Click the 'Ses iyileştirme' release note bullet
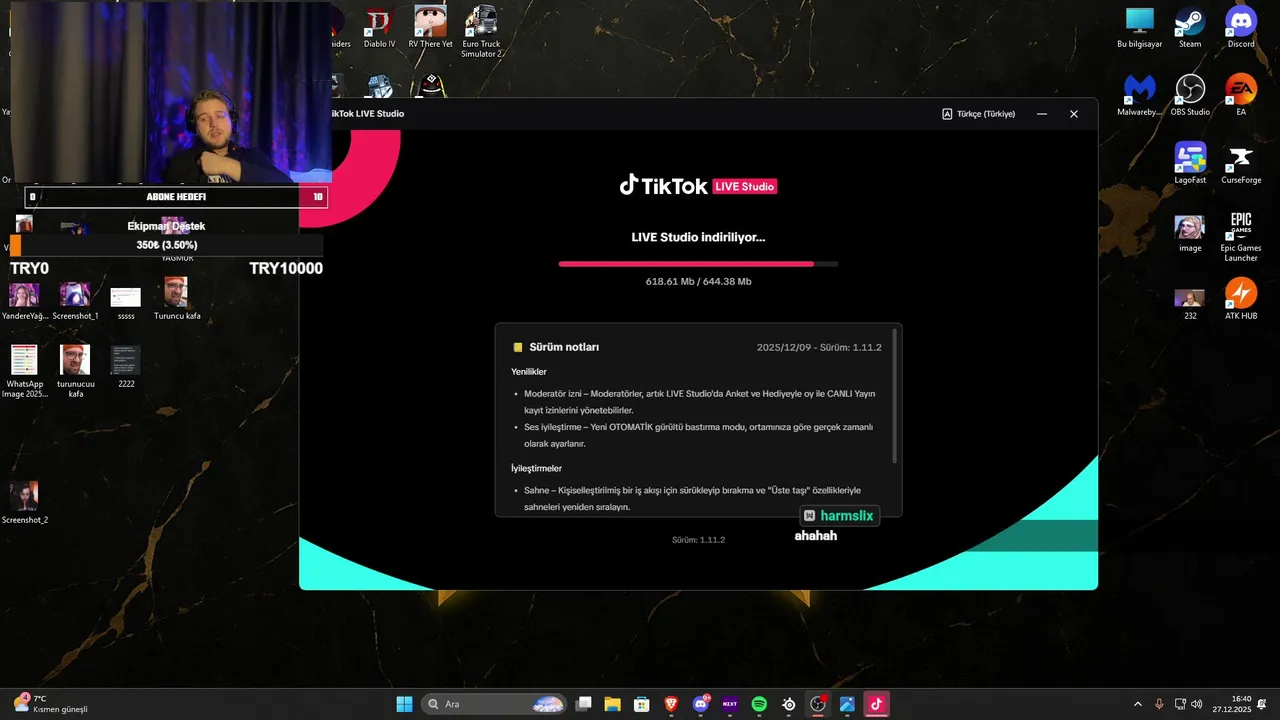 point(699,435)
